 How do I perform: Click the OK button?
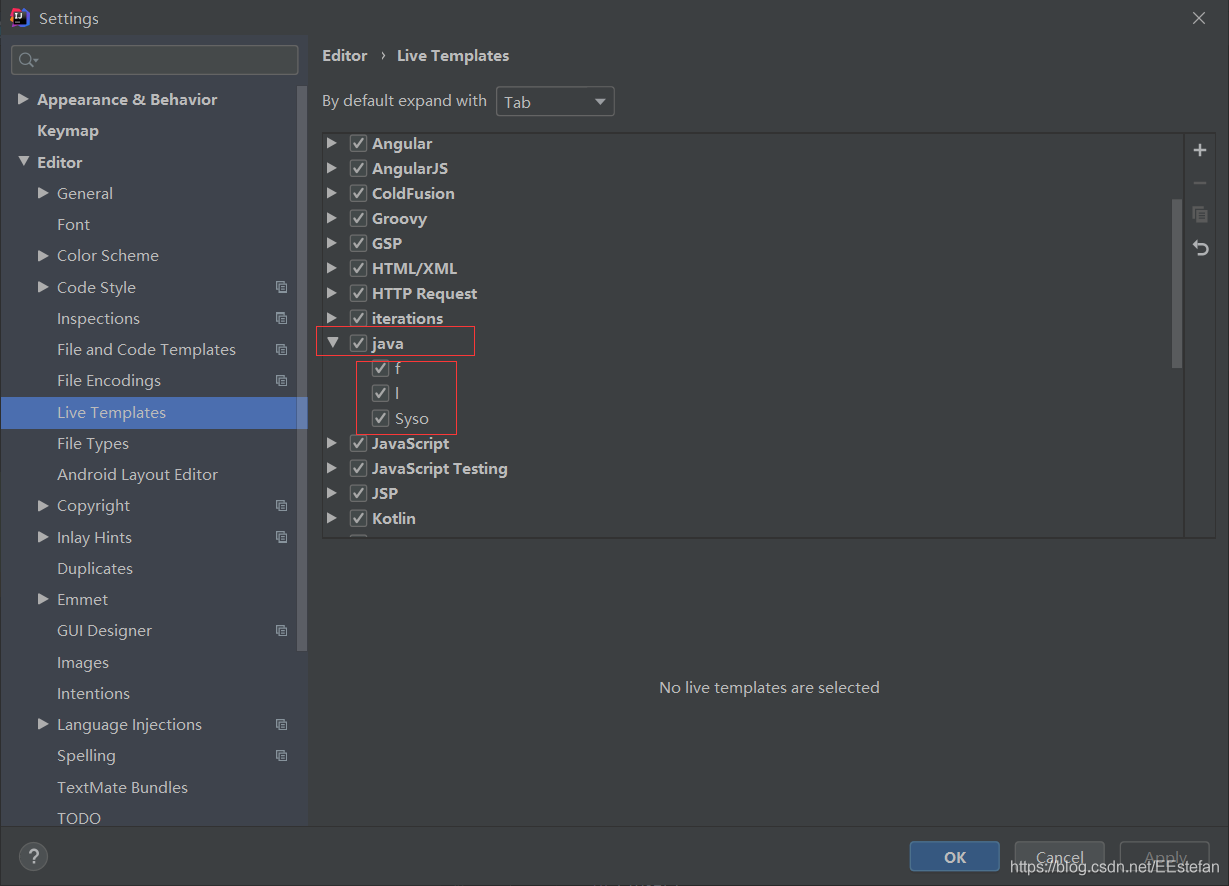pos(954,857)
